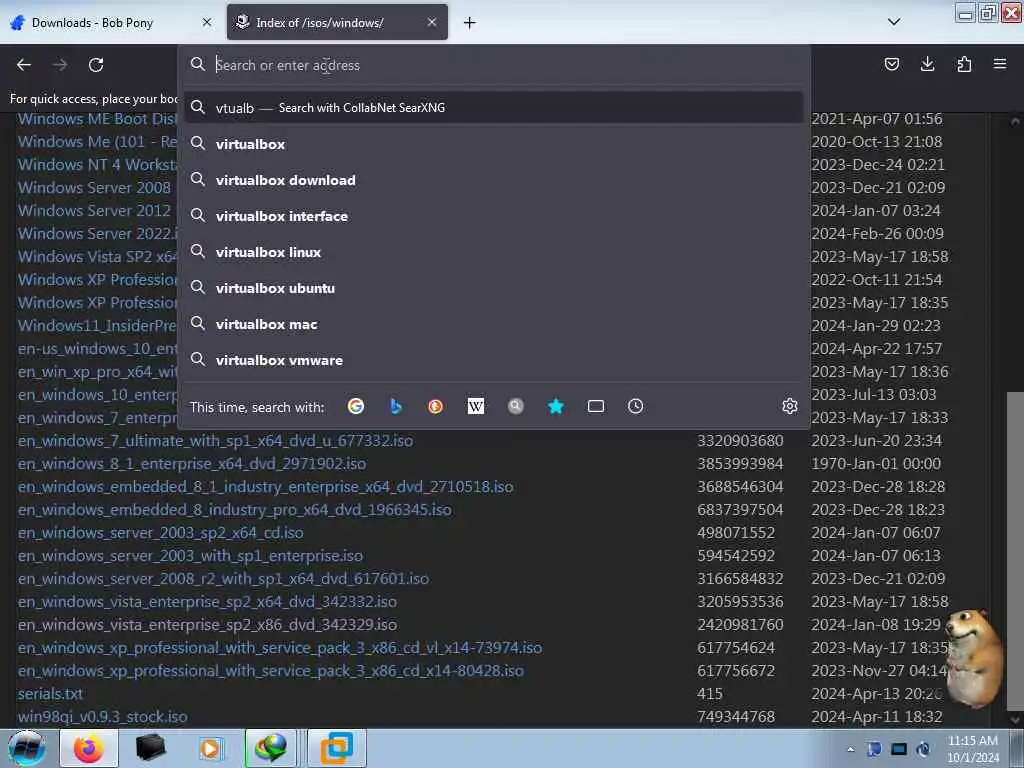Search this time with Bing
Screen dimensions: 1024x768
pyautogui.click(x=396, y=406)
